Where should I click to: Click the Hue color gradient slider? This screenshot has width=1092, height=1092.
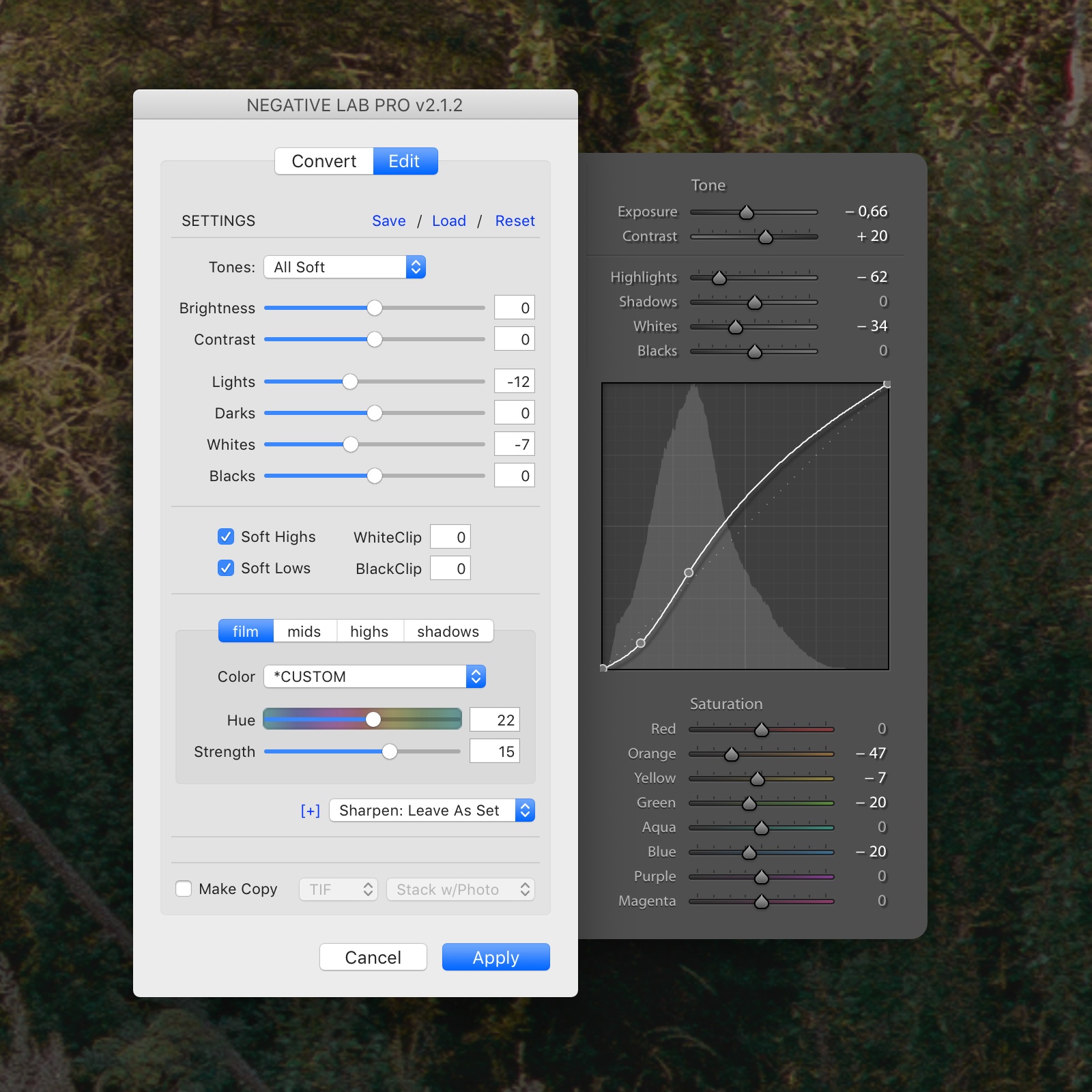tap(362, 719)
